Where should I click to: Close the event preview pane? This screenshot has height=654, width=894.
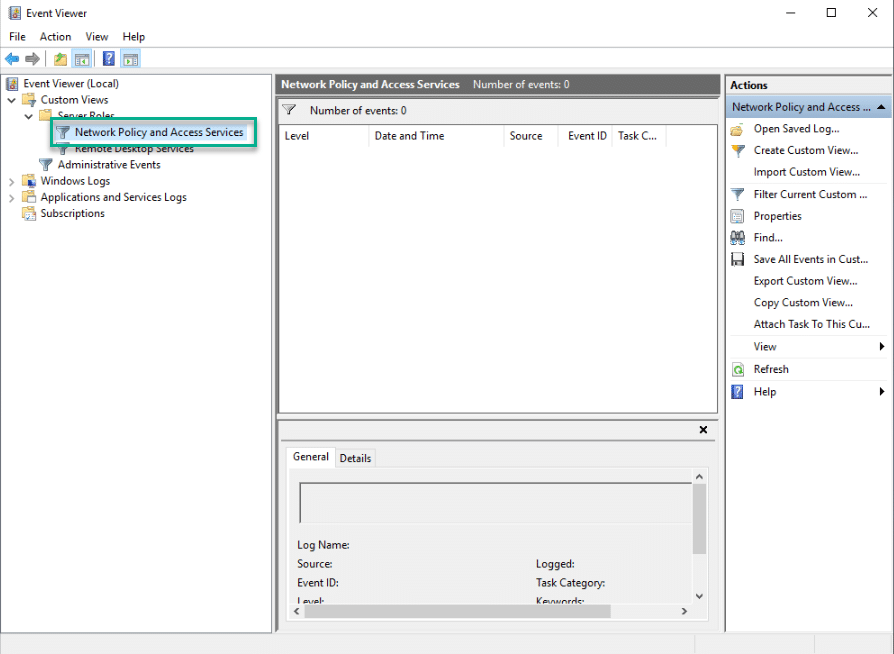(x=703, y=430)
